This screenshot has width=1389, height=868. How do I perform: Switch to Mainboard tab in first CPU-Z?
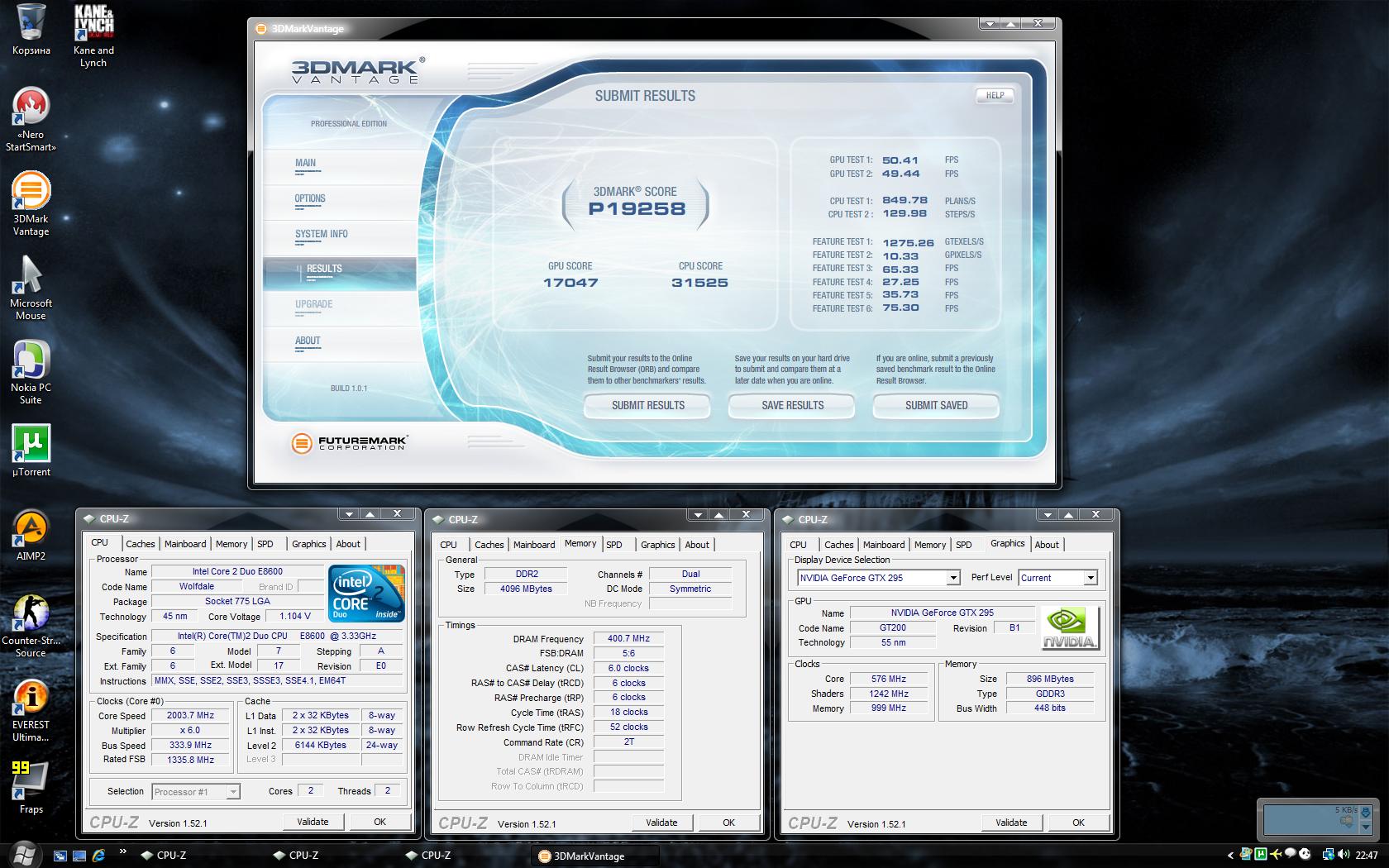(x=185, y=544)
